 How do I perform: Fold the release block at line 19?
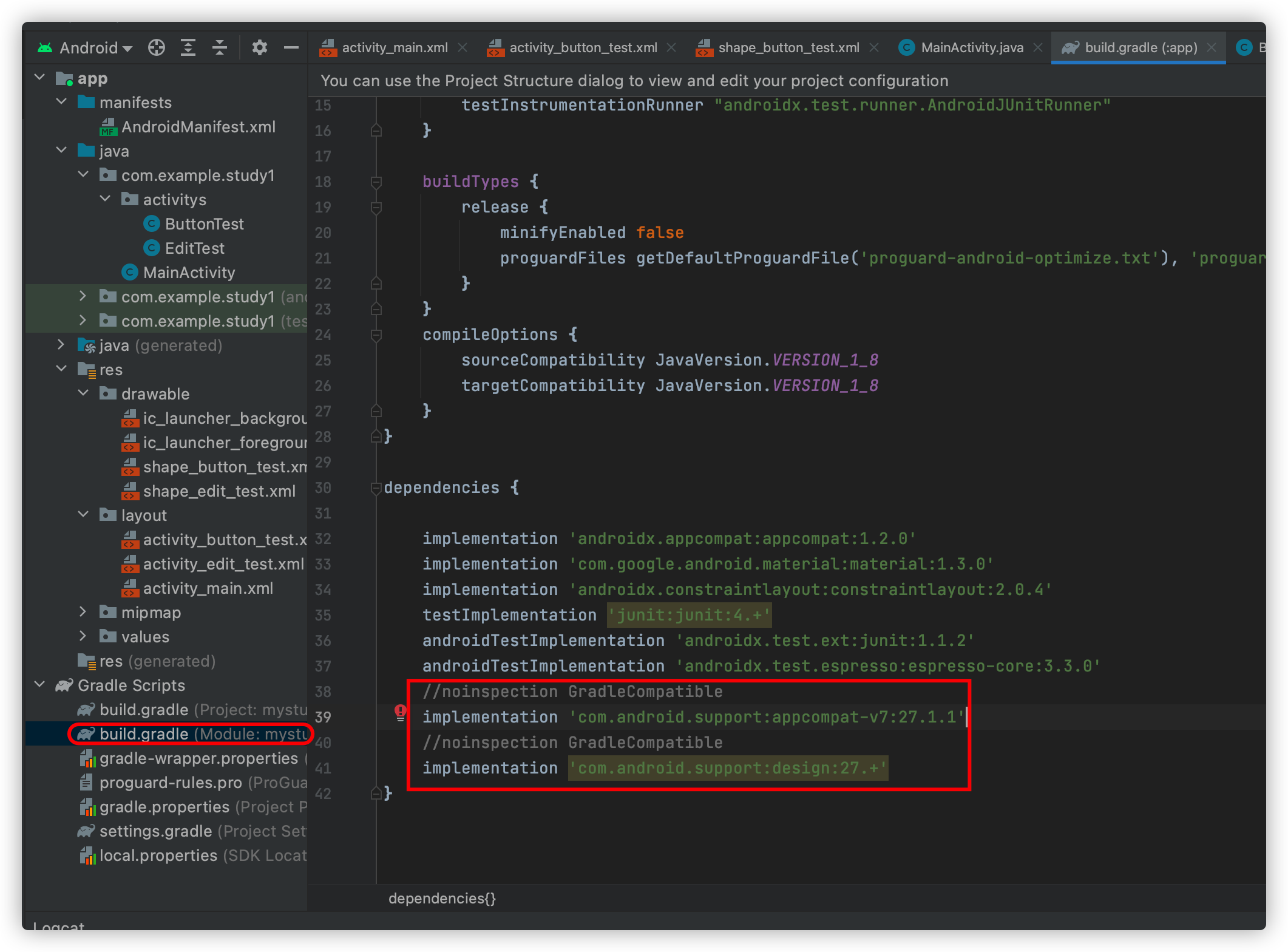(376, 207)
